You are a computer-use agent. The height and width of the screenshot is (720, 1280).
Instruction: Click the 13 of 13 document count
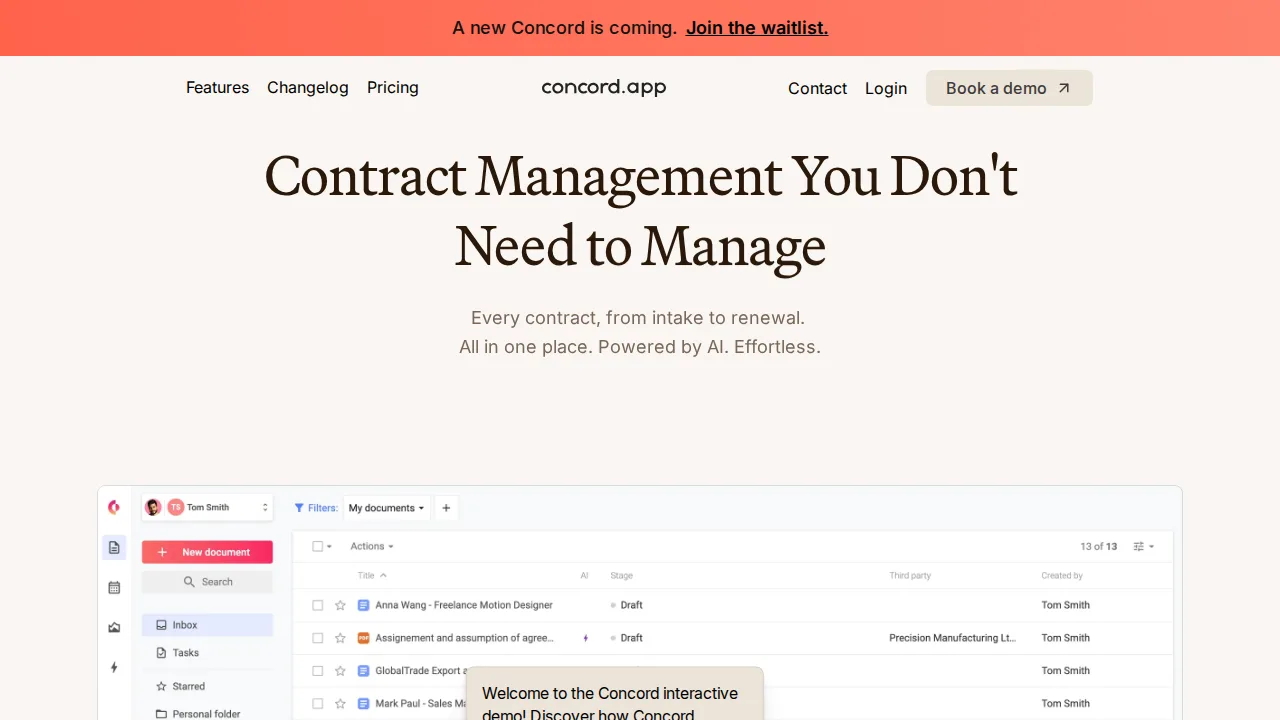[x=1099, y=547]
